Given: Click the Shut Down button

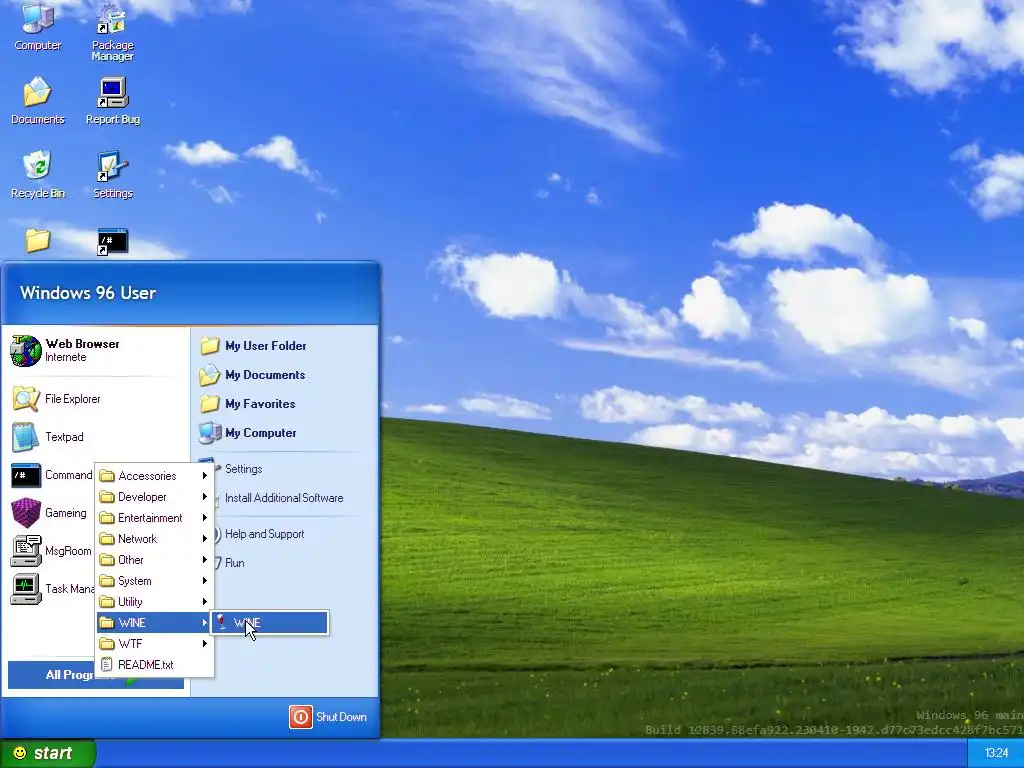Looking at the screenshot, I should coord(328,716).
